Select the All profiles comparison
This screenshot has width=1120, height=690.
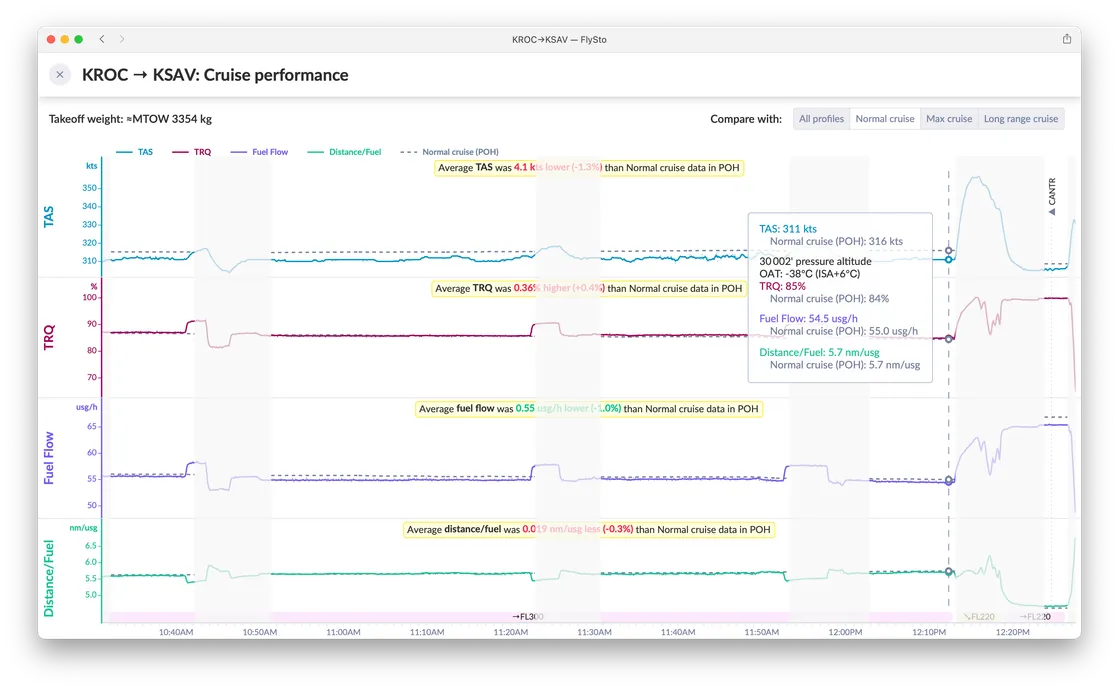[821, 119]
